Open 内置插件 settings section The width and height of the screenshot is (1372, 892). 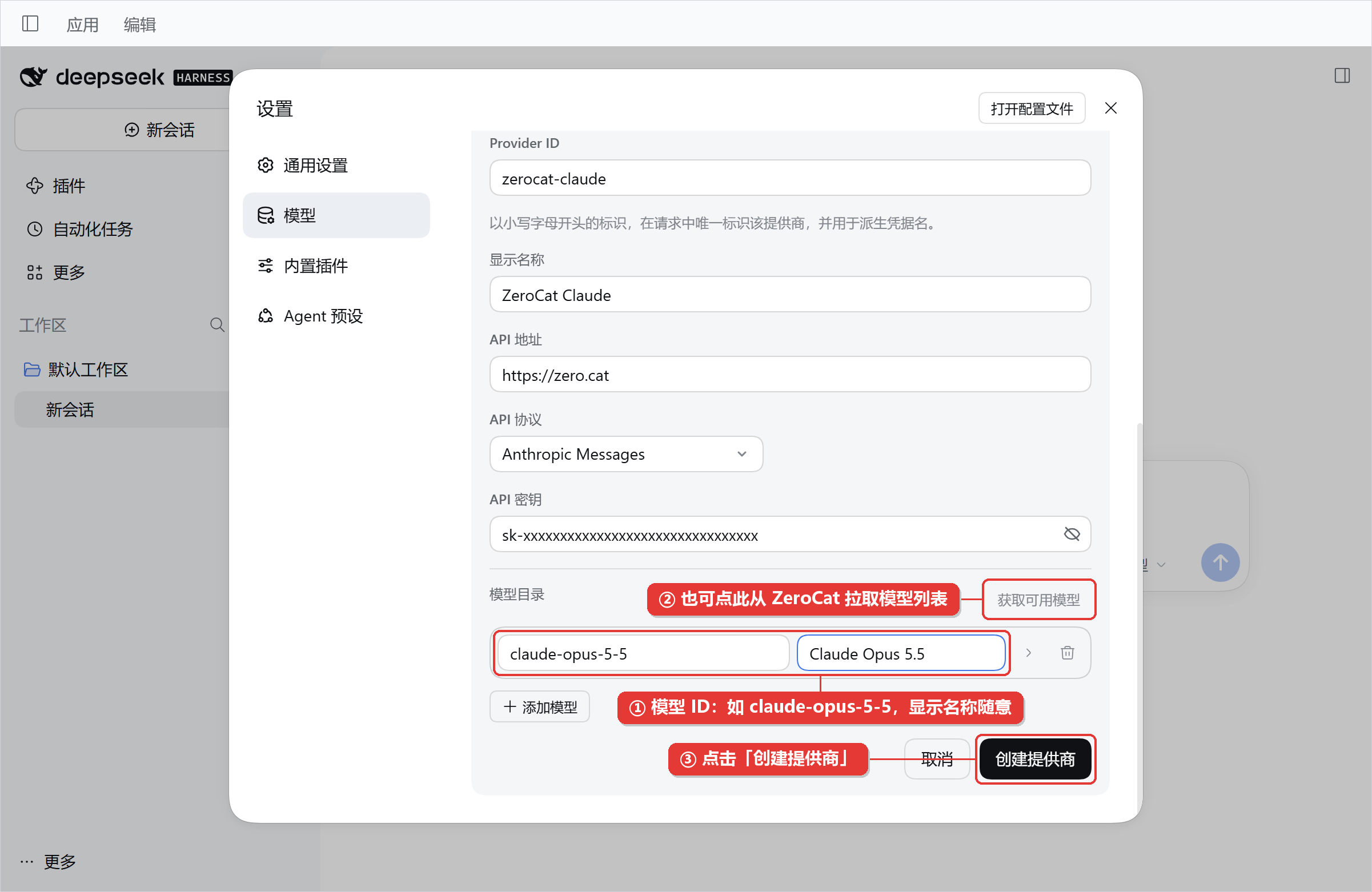click(x=336, y=266)
